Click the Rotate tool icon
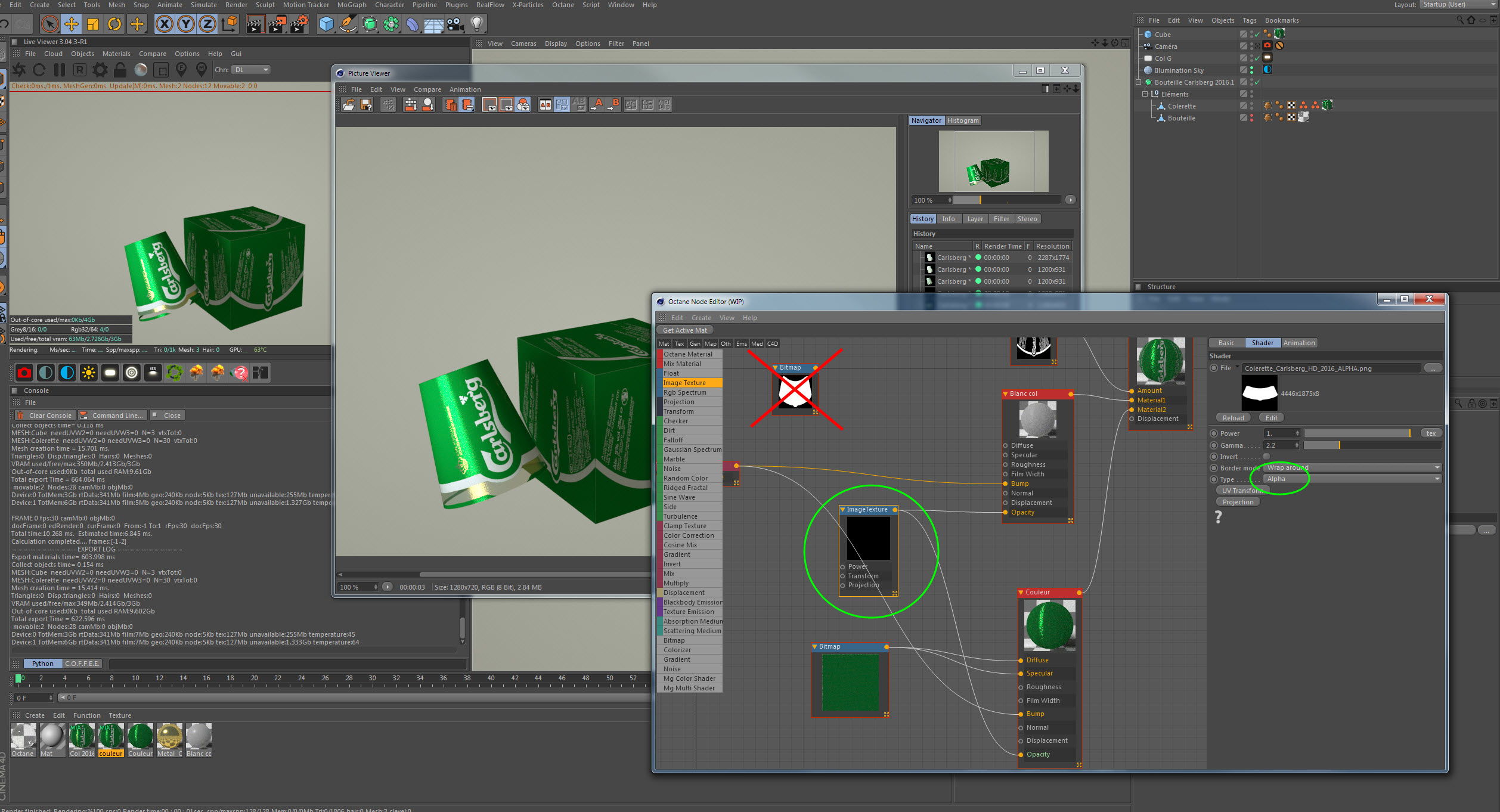The width and height of the screenshot is (1500, 812). tap(114, 24)
